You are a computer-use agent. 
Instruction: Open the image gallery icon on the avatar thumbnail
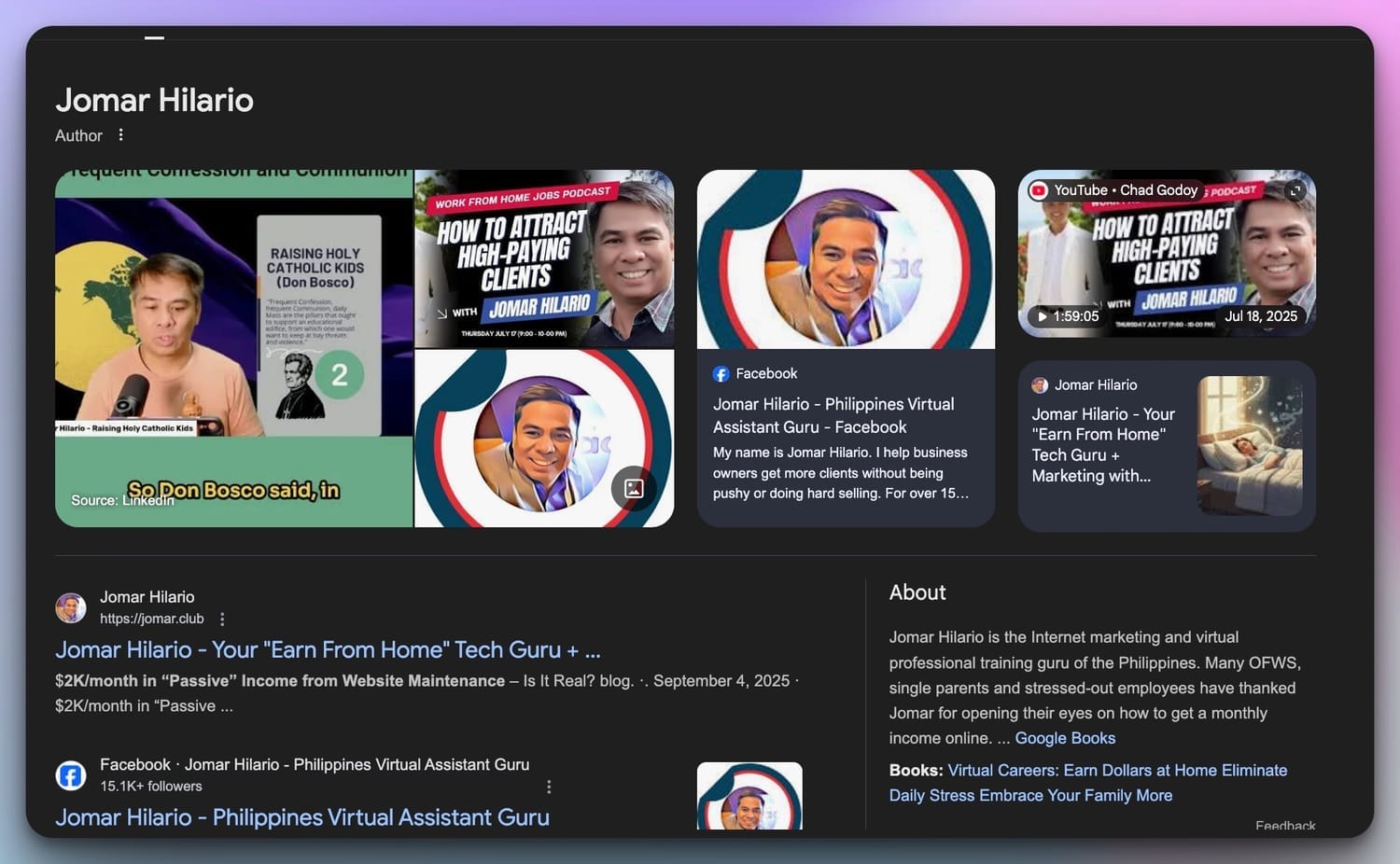coord(634,488)
